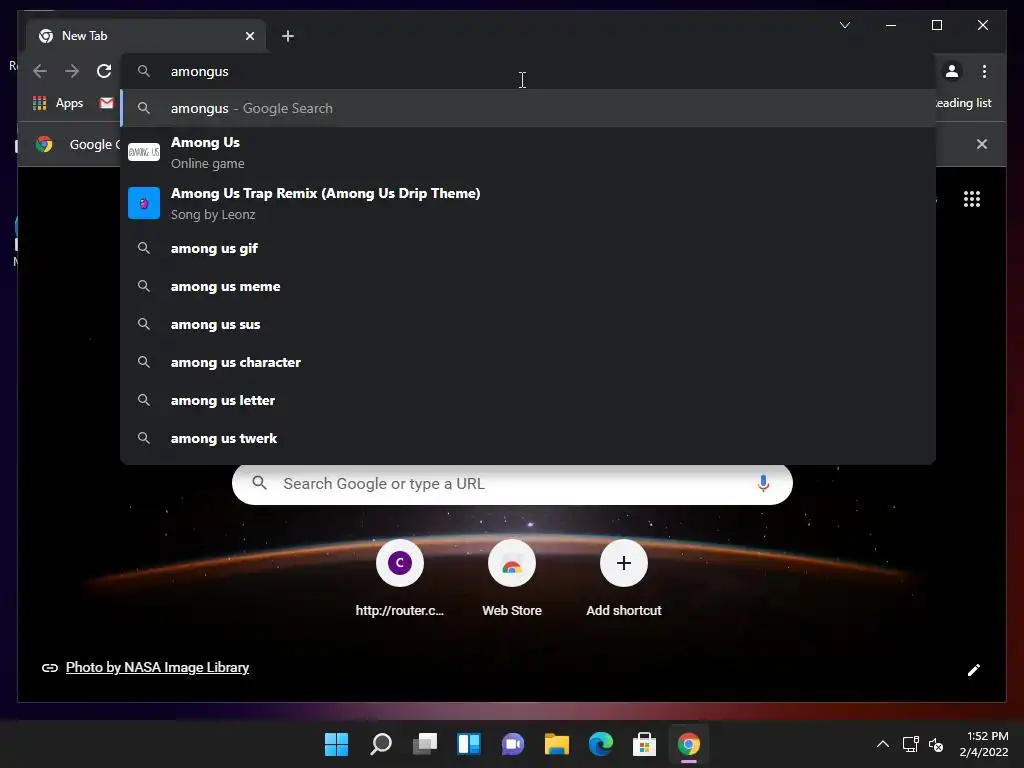Select the among us gif suggestion

[528, 248]
